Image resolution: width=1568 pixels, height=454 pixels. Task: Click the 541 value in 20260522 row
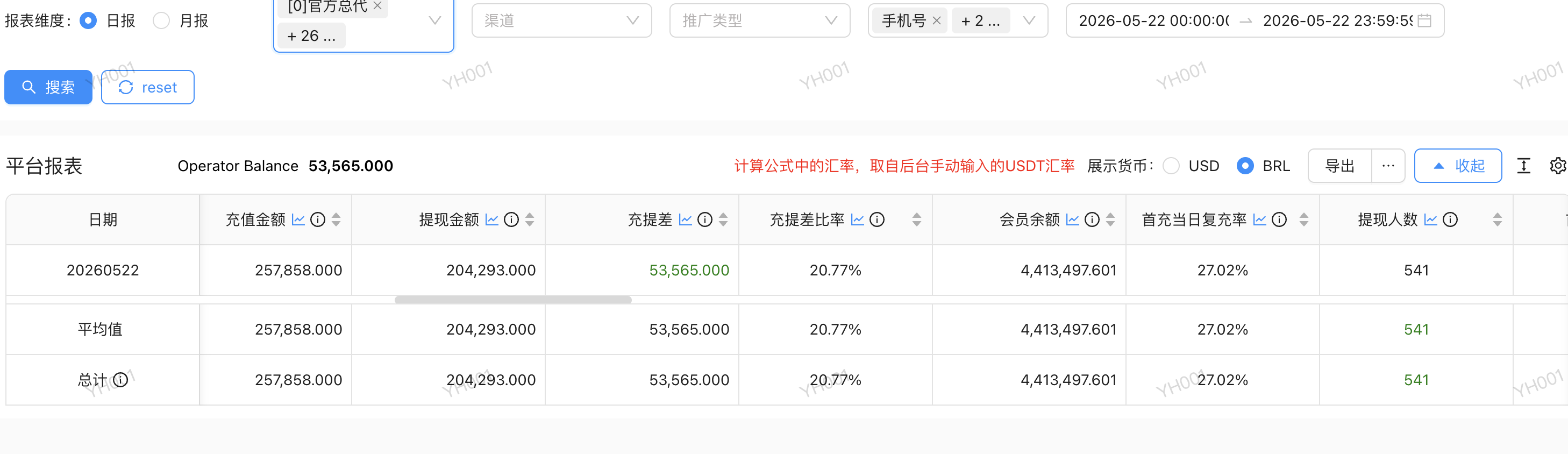pyautogui.click(x=1416, y=270)
